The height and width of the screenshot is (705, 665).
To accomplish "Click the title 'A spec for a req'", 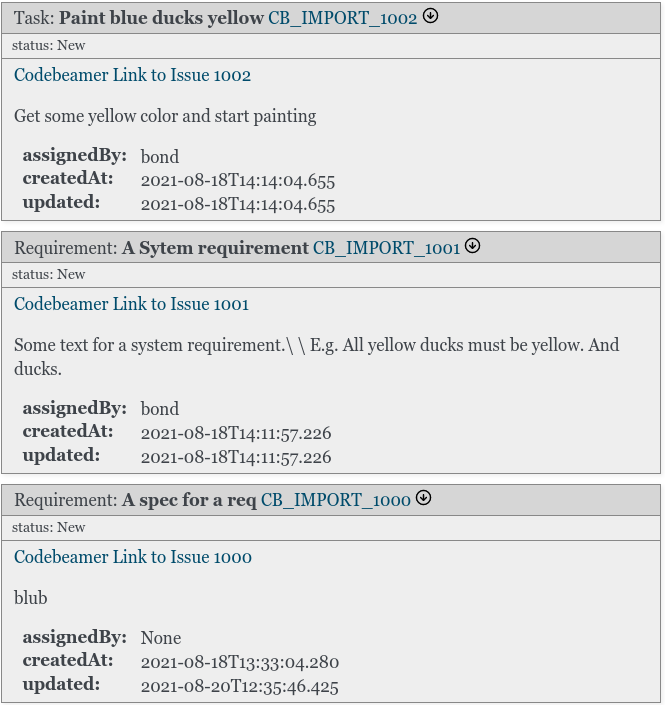I will [x=189, y=500].
